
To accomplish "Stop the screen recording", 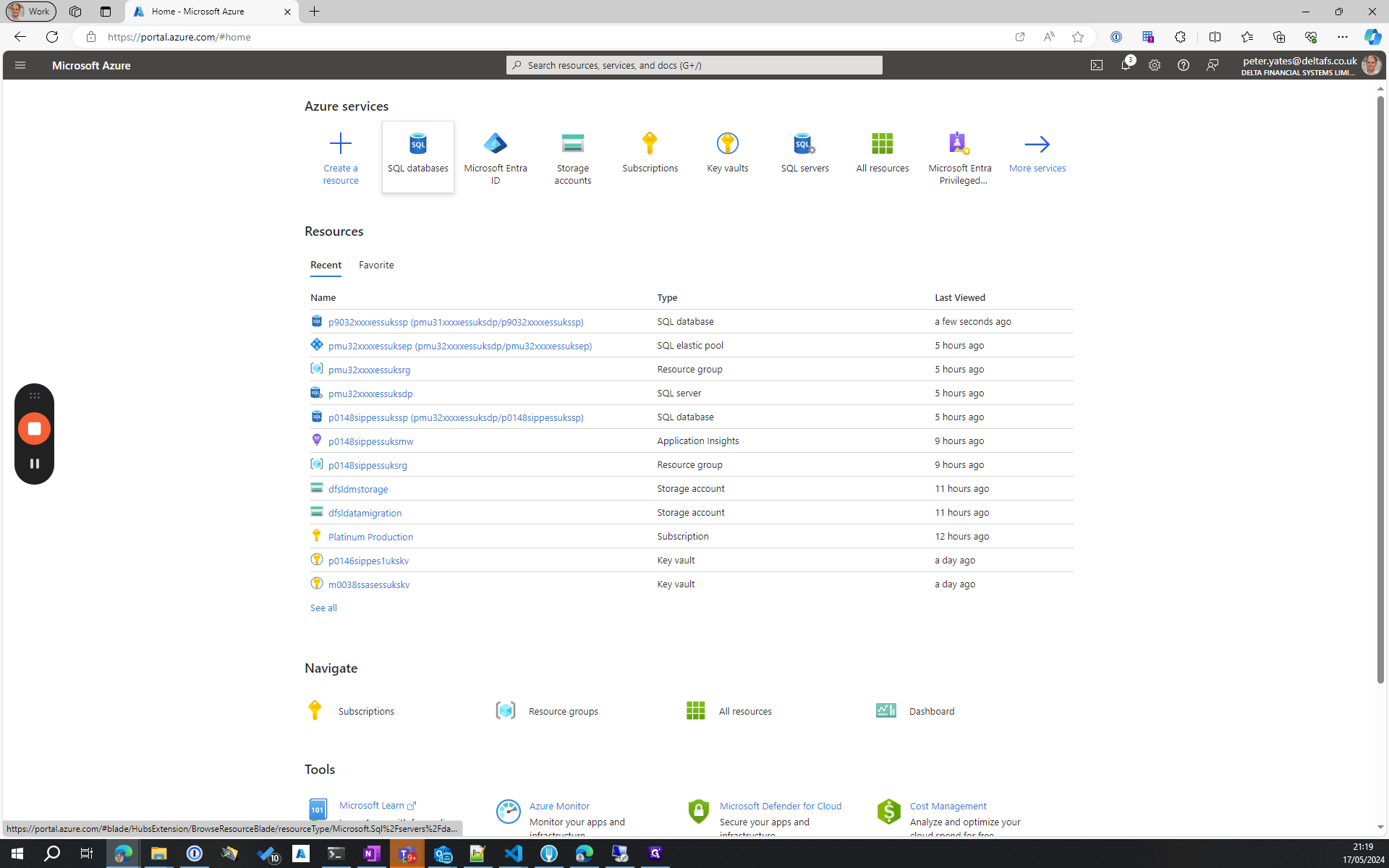I will point(34,428).
